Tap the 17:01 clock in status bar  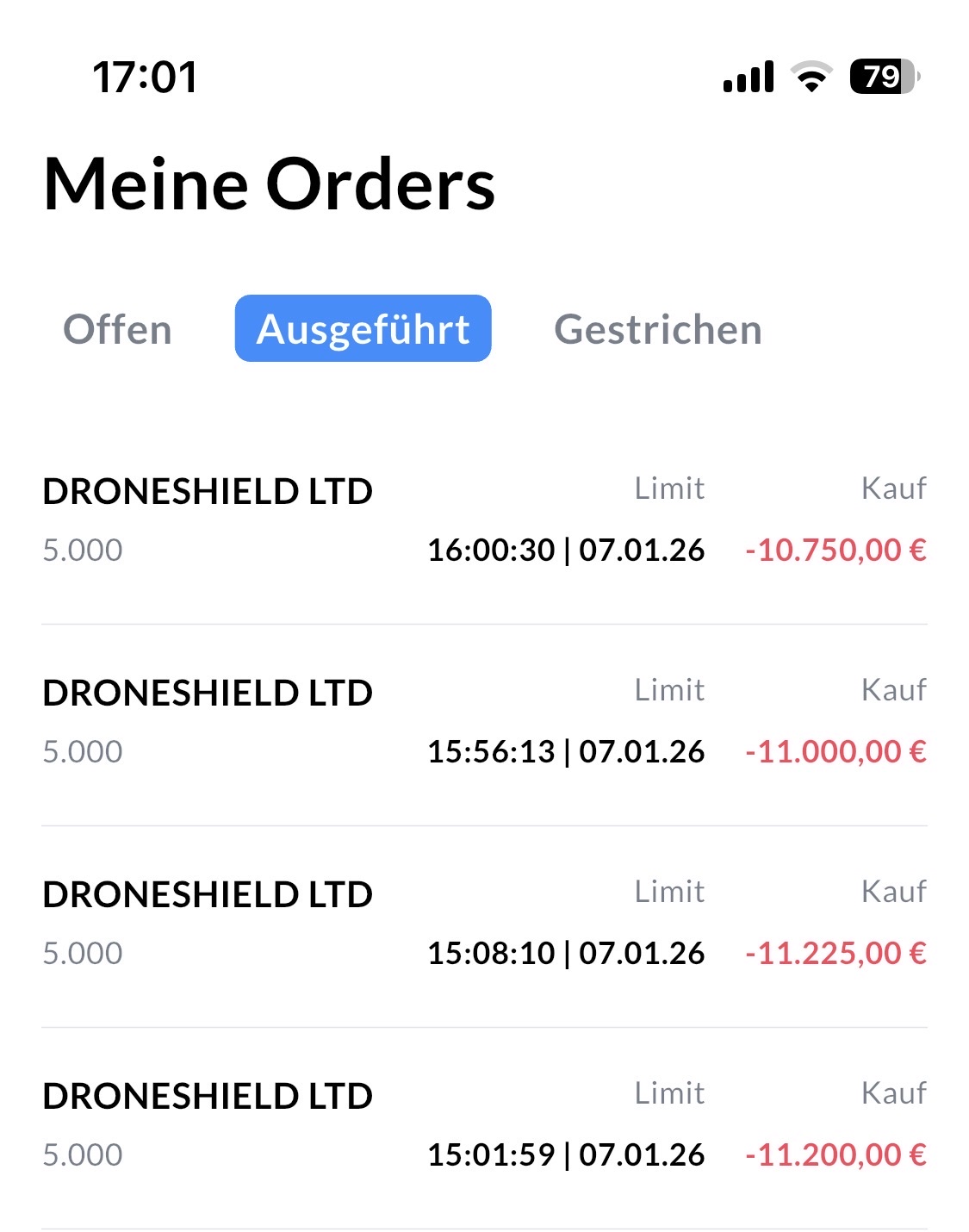146,78
